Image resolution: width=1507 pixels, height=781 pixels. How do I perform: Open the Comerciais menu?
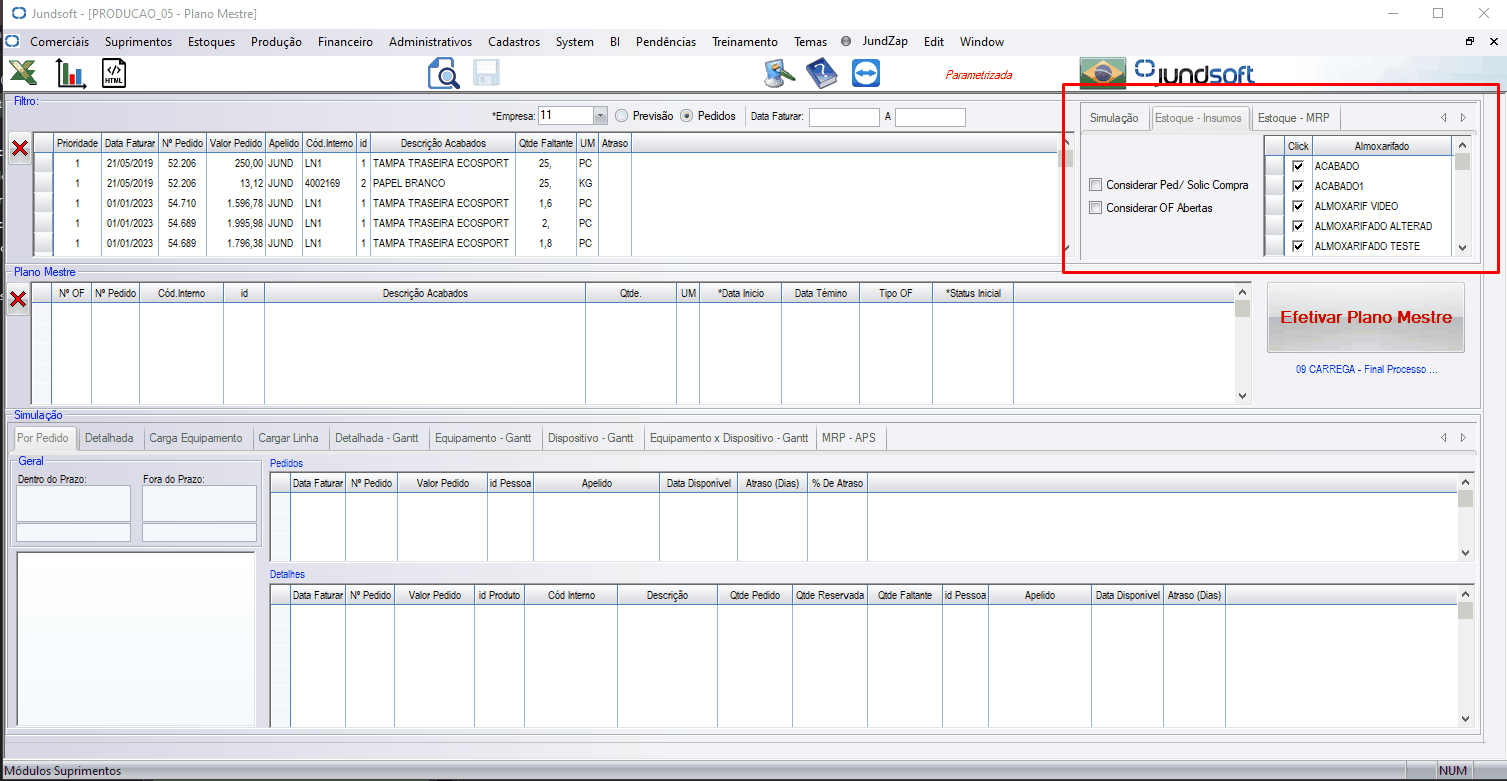tap(59, 42)
